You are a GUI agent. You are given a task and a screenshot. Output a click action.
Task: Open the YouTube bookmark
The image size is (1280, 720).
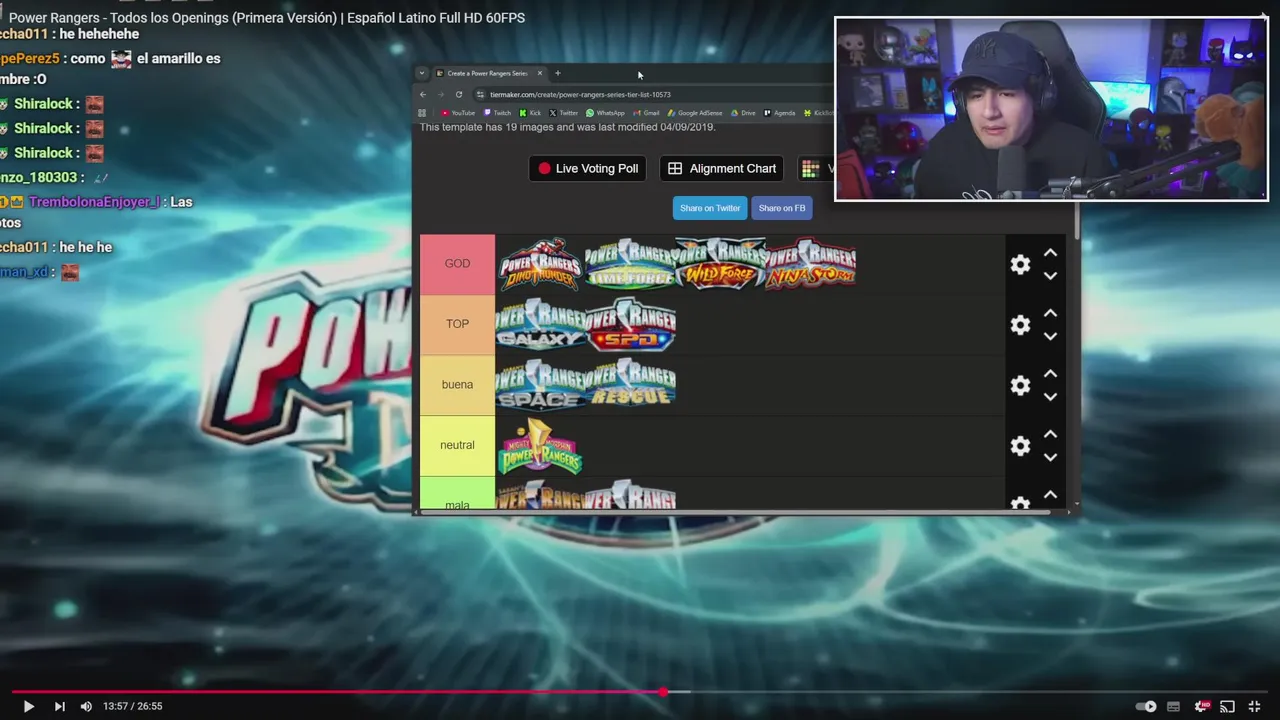point(458,113)
